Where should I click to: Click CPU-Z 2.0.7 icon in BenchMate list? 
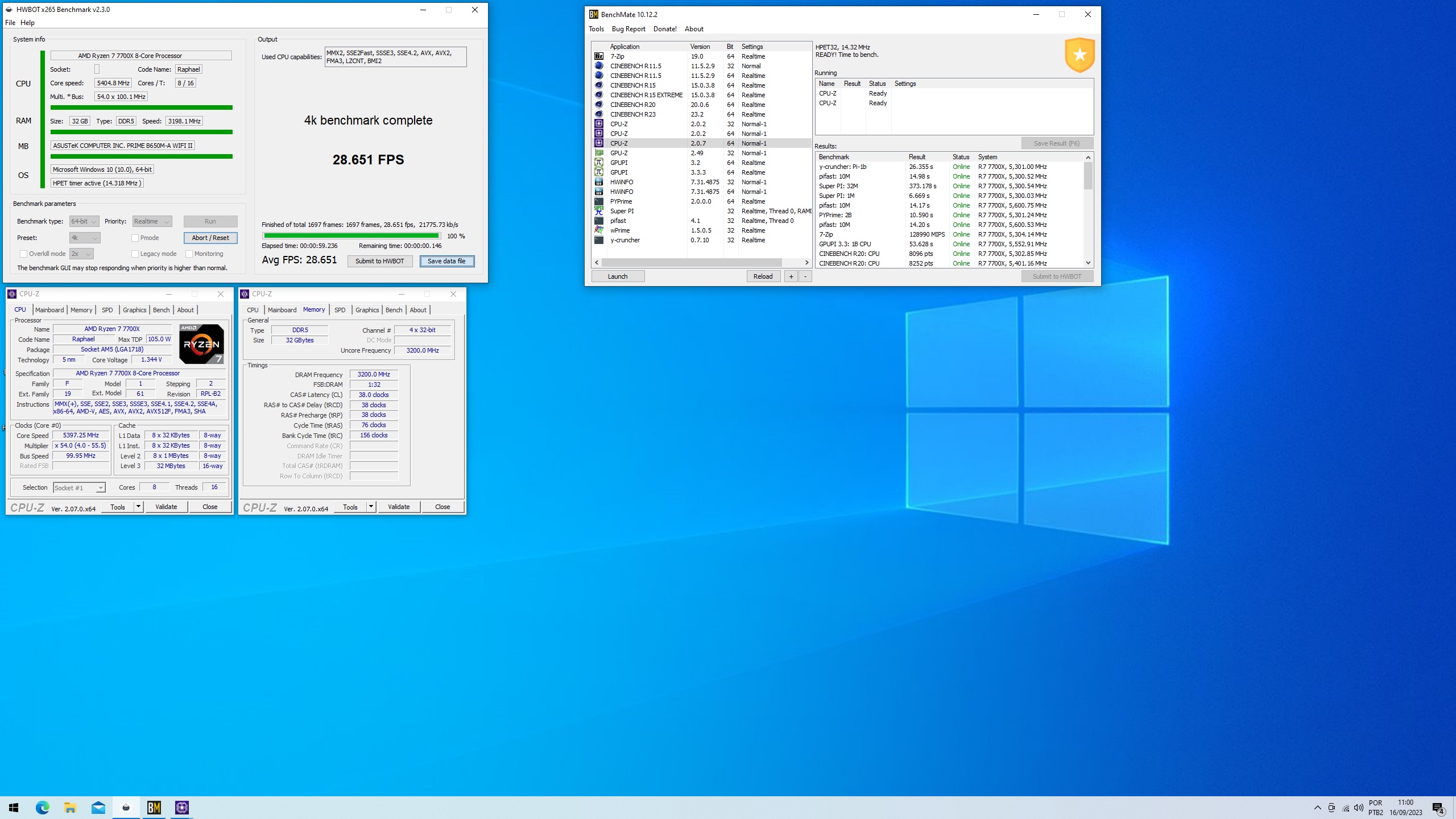point(599,143)
